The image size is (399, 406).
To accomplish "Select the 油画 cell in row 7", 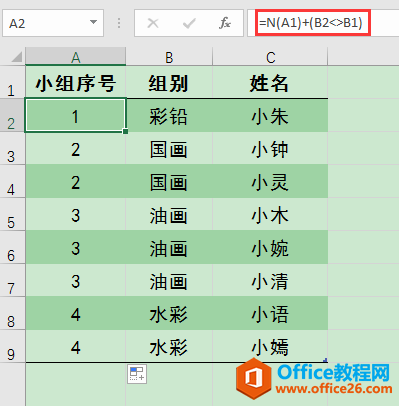I will tap(169, 280).
